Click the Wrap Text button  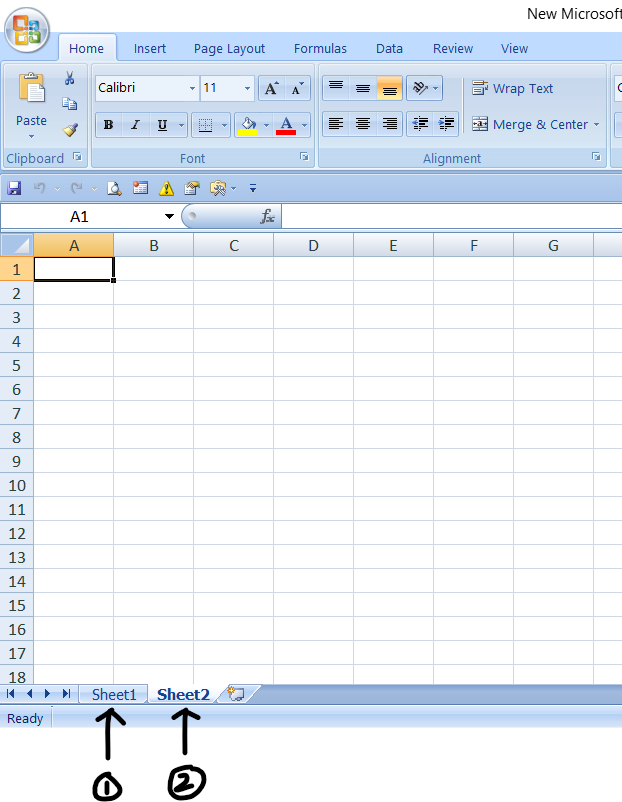click(512, 89)
